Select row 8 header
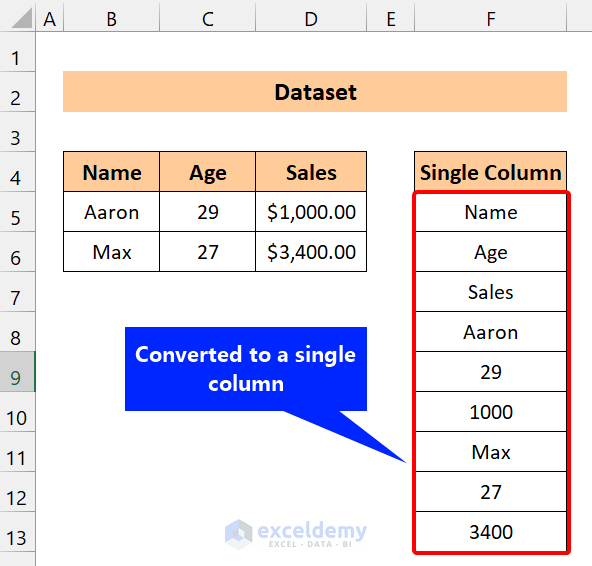 (x=17, y=332)
